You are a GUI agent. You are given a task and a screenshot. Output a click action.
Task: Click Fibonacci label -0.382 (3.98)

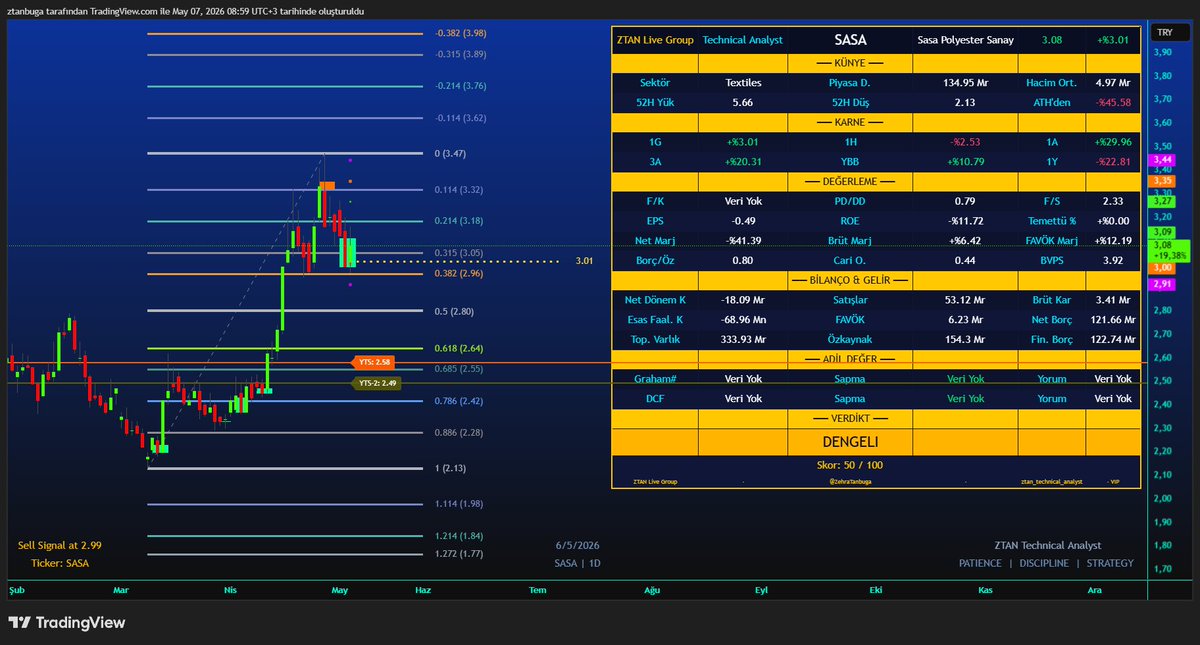point(461,33)
